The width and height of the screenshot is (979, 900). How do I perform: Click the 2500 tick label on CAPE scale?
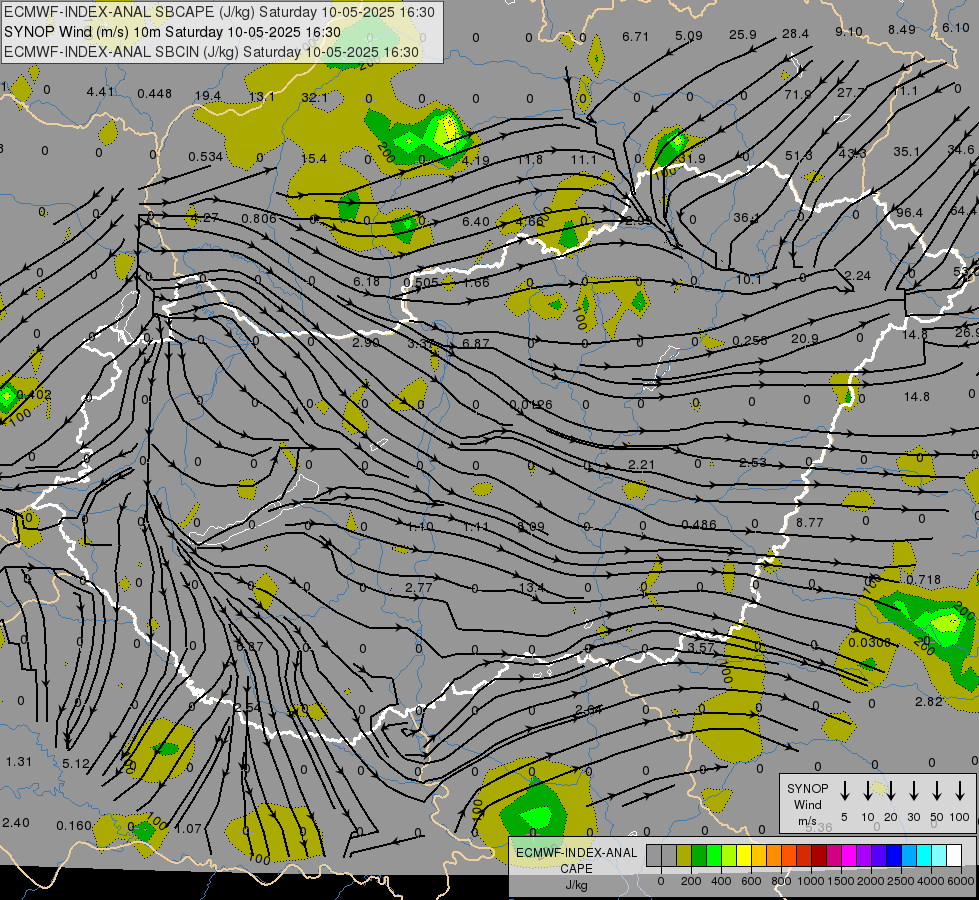(x=901, y=881)
